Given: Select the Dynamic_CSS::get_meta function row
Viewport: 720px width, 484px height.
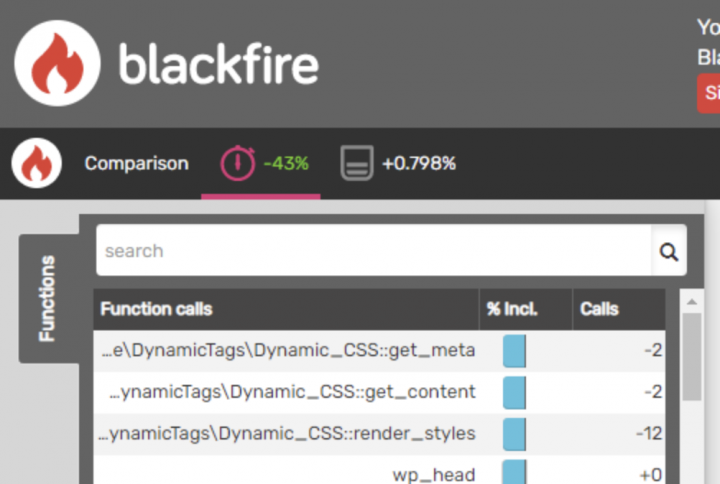Looking at the screenshot, I should [379, 351].
